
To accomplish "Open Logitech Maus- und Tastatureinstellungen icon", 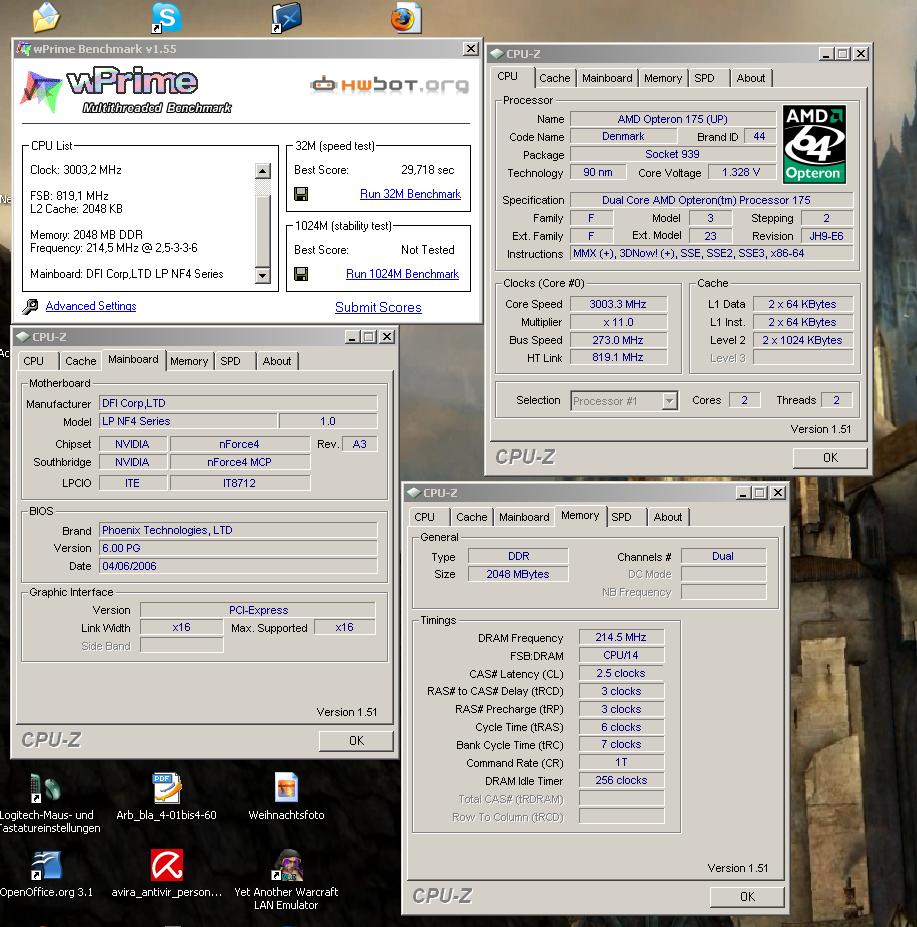I will [46, 789].
